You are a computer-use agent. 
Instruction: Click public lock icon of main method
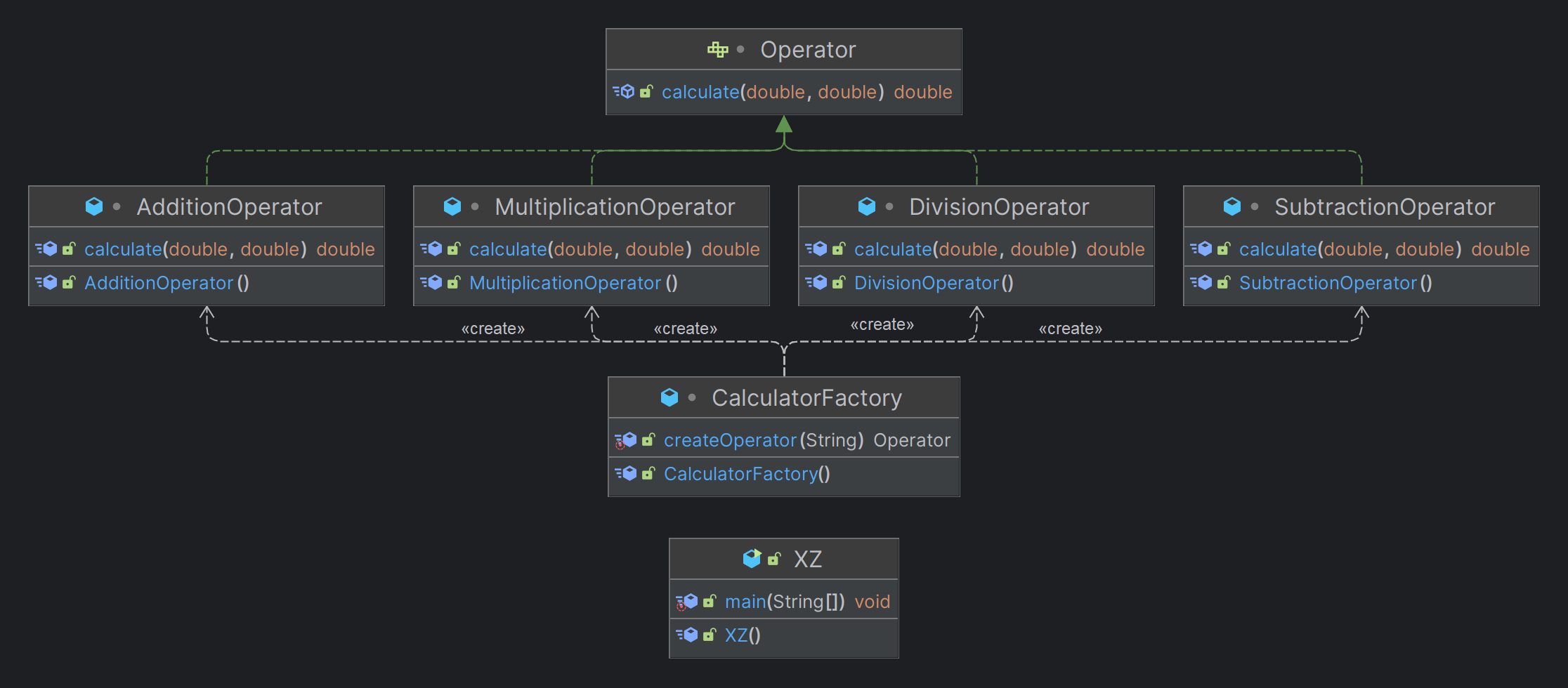[710, 601]
